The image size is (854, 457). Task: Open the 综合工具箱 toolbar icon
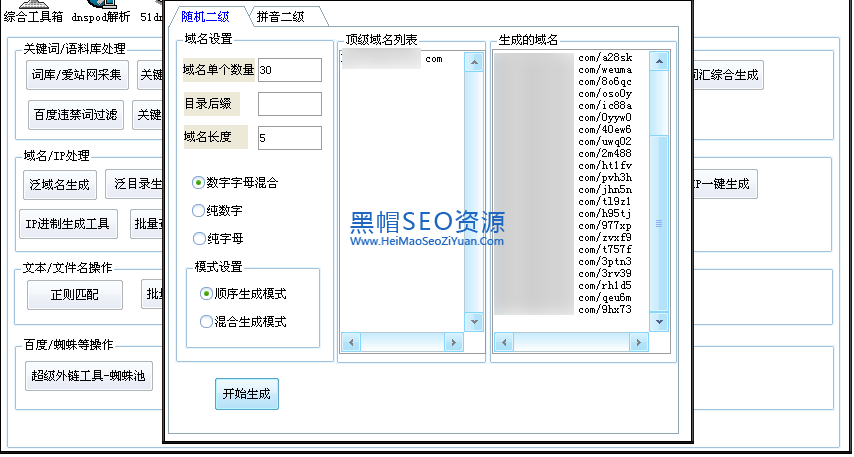[x=32, y=12]
